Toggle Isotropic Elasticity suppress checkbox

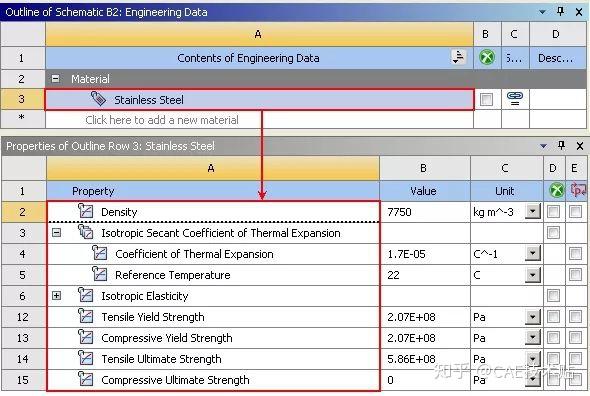[x=553, y=295]
